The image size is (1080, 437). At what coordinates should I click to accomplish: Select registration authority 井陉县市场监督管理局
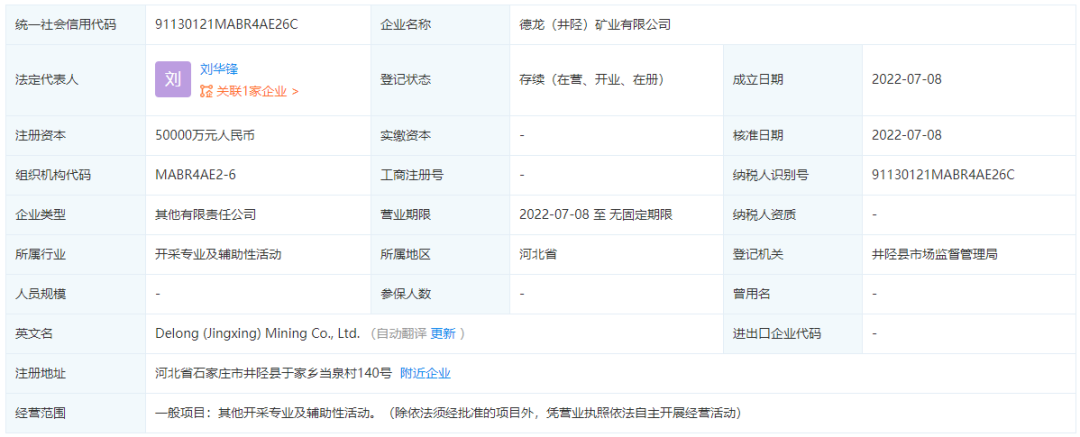(934, 254)
